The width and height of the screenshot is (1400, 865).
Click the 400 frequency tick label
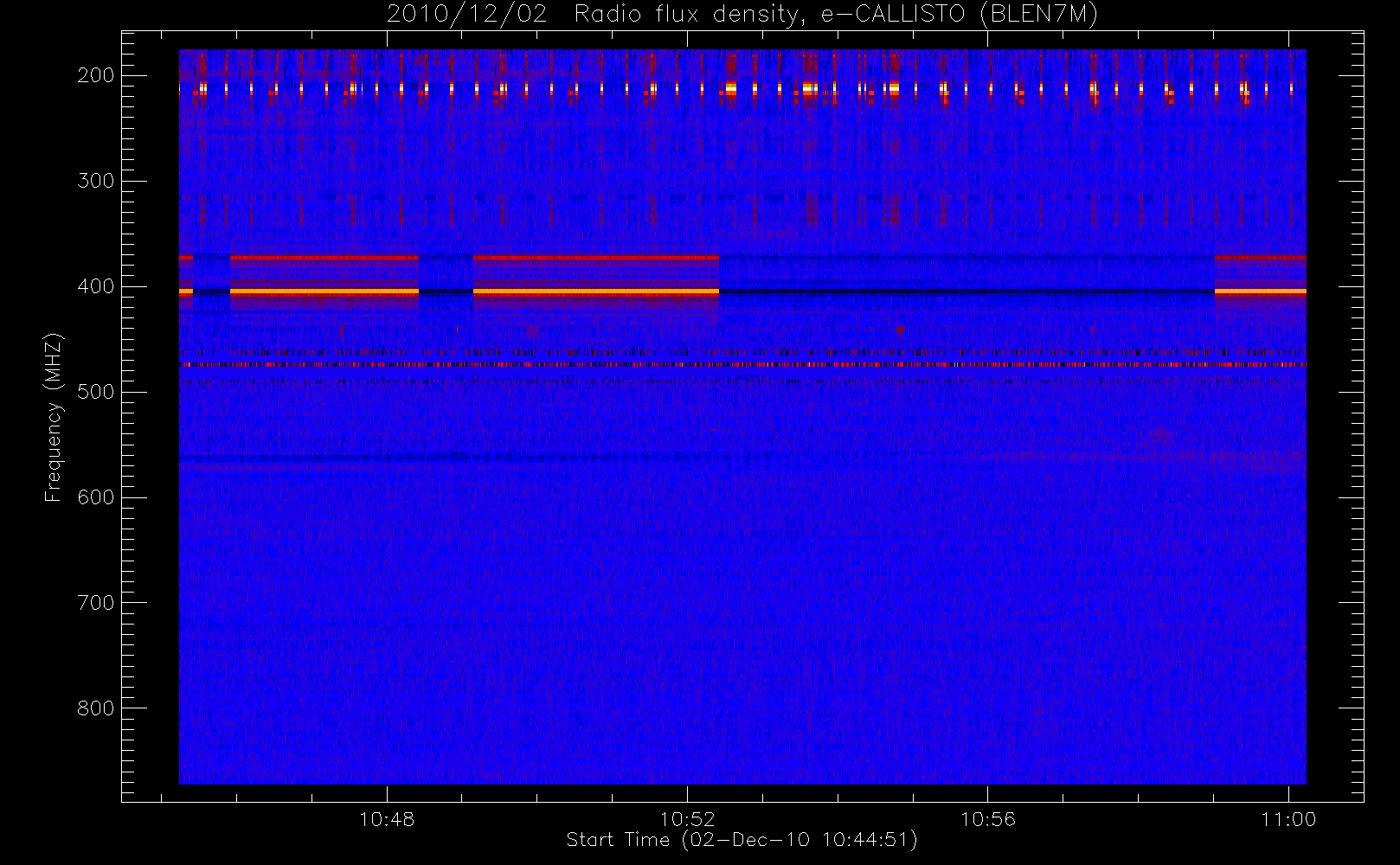[x=96, y=286]
